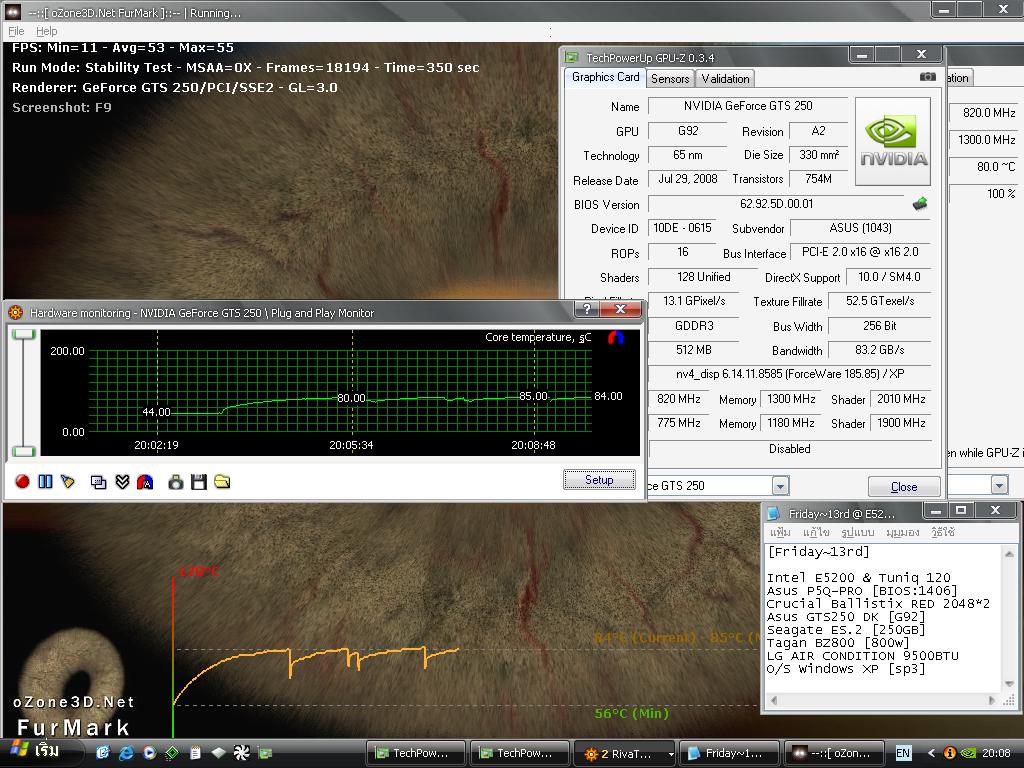The width and height of the screenshot is (1024, 768).
Task: Switch to the Sensors tab in GPU-Z
Action: 670,78
